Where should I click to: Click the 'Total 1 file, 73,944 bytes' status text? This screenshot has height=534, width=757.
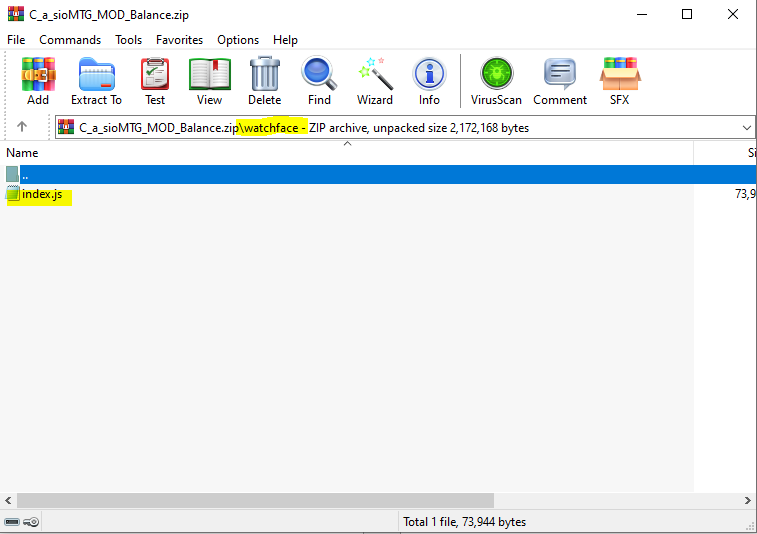[x=464, y=522]
